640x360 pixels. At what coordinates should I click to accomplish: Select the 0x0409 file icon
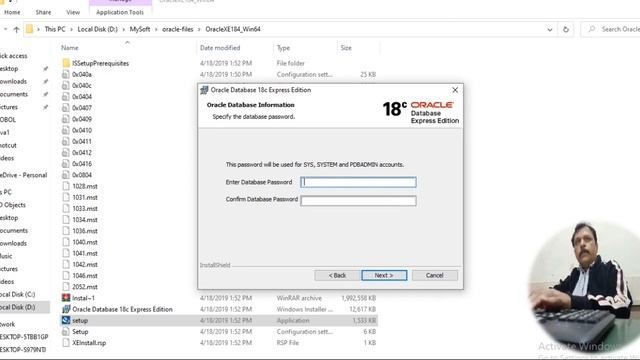point(66,119)
